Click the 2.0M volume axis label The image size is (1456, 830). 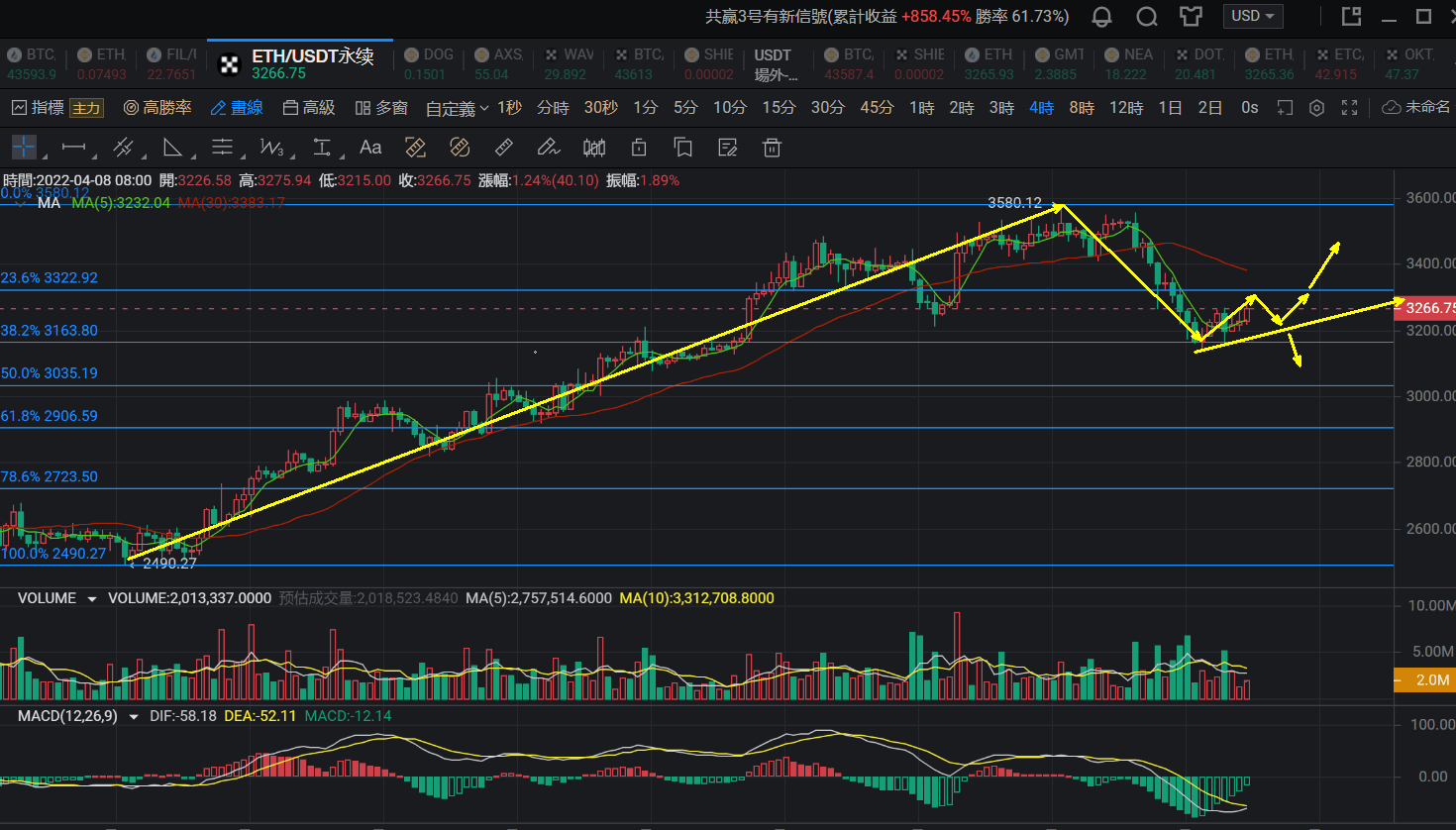[1424, 679]
